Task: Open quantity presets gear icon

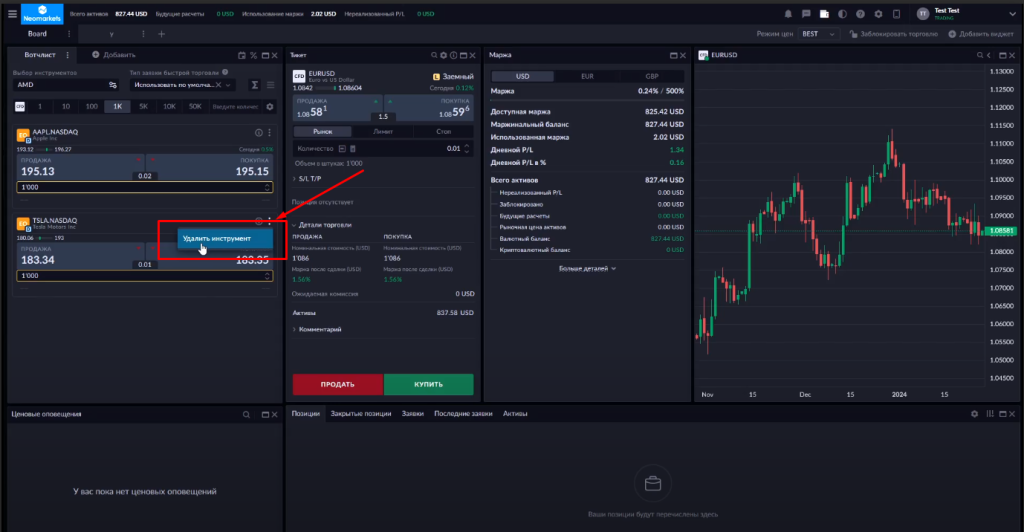Action: pyautogui.click(x=270, y=106)
